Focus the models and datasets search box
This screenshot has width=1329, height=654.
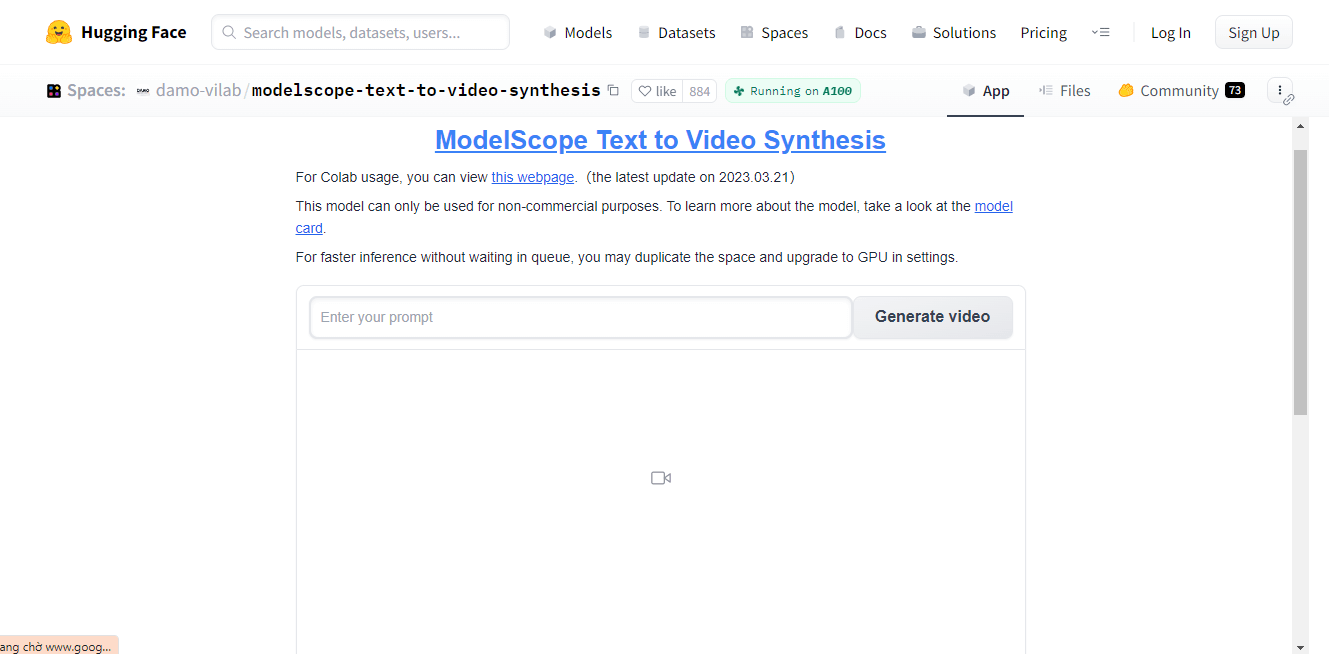360,32
